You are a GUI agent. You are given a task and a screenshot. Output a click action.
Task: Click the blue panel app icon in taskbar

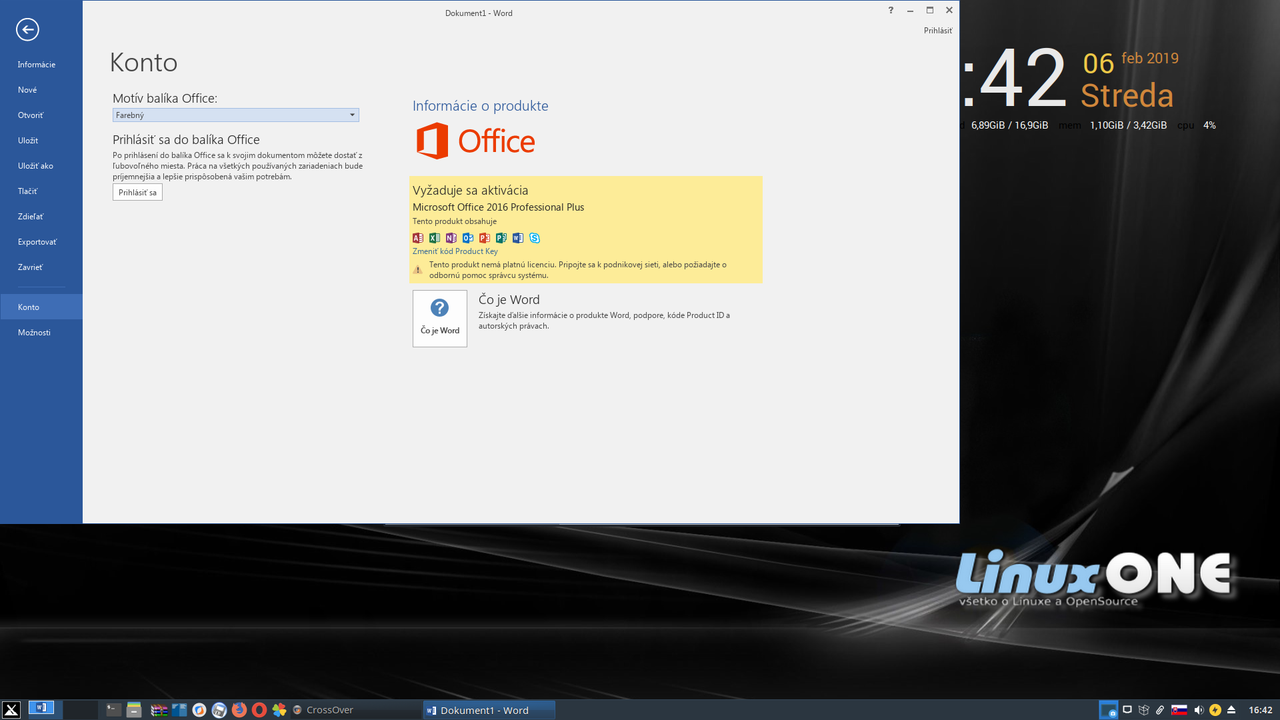point(179,710)
